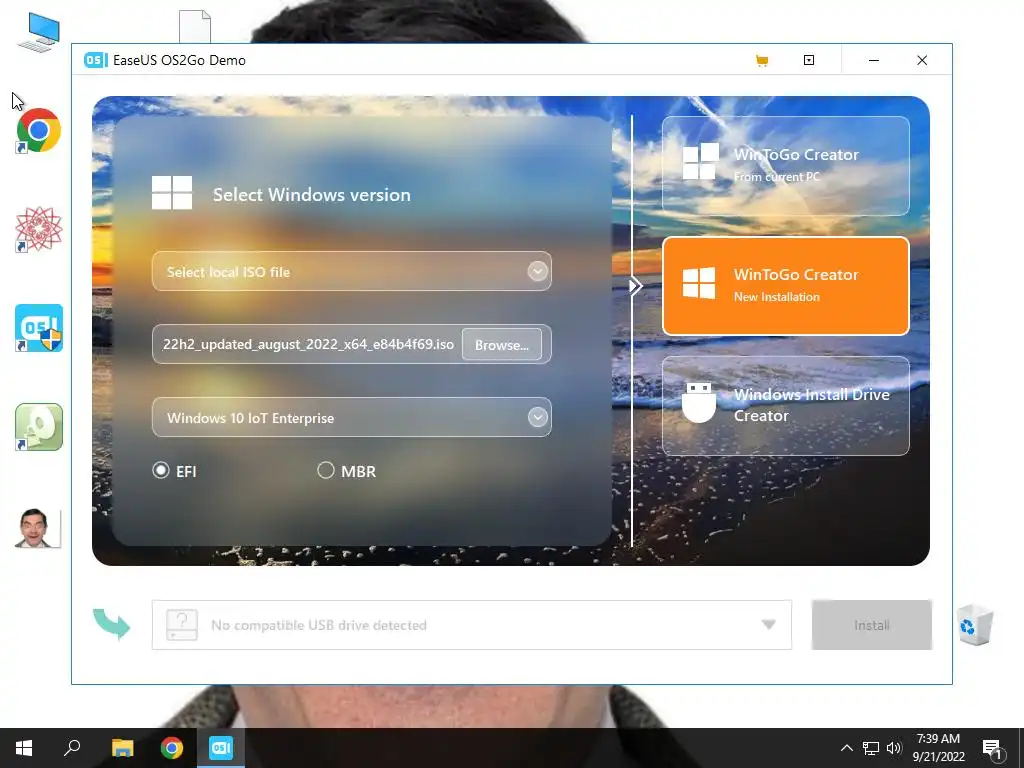Click the Browse... button
1024x768 pixels.
[x=502, y=344]
